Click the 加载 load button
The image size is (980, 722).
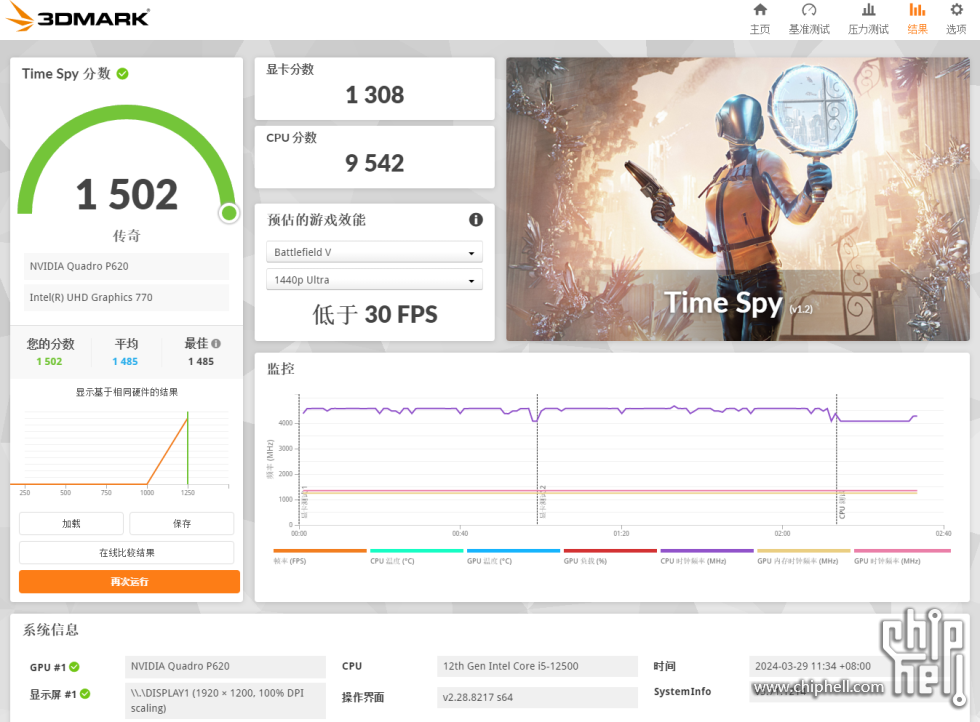(71, 523)
